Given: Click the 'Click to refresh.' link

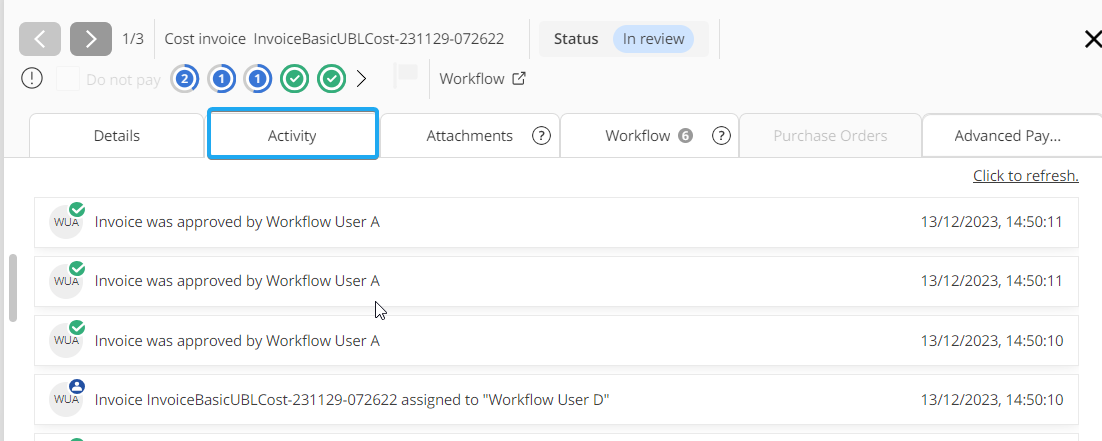Looking at the screenshot, I should pyautogui.click(x=1025, y=176).
